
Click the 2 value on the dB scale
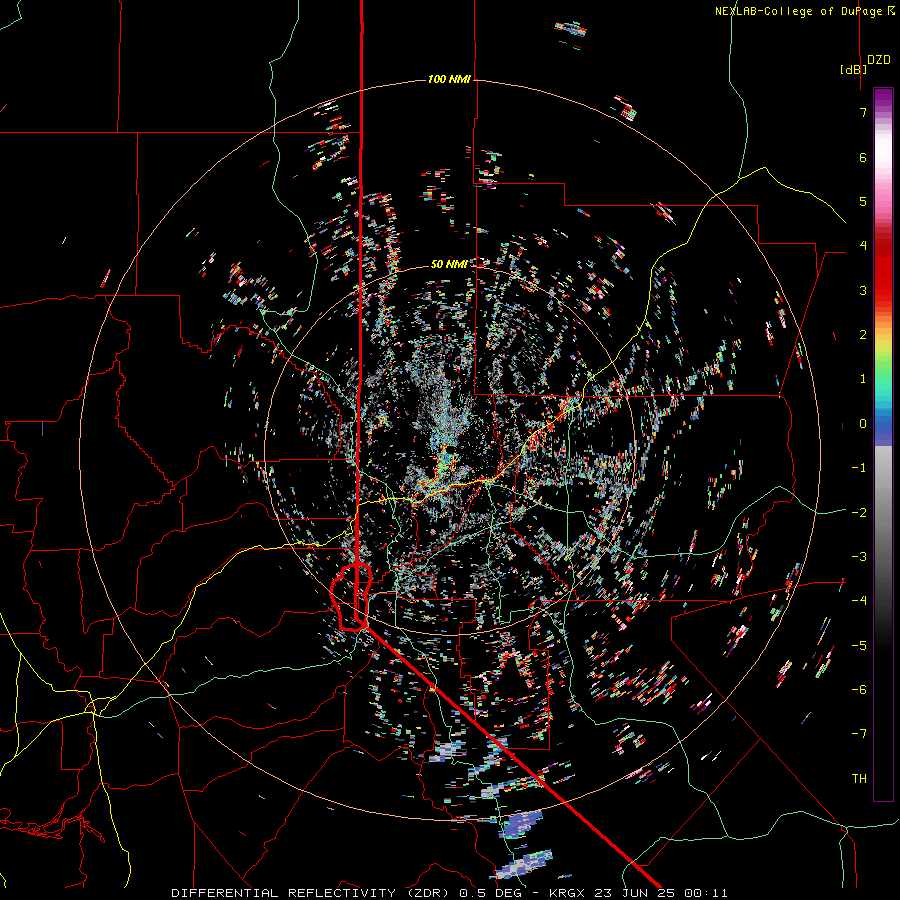coord(863,335)
